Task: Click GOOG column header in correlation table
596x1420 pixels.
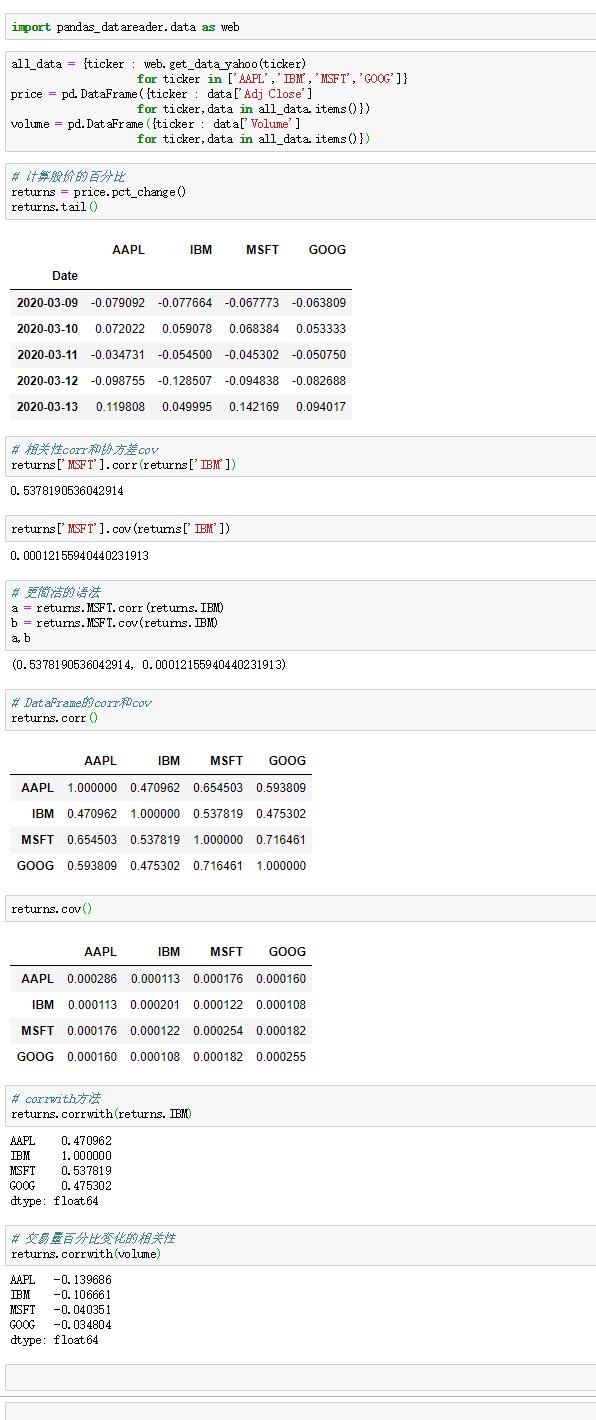Action: click(x=287, y=761)
